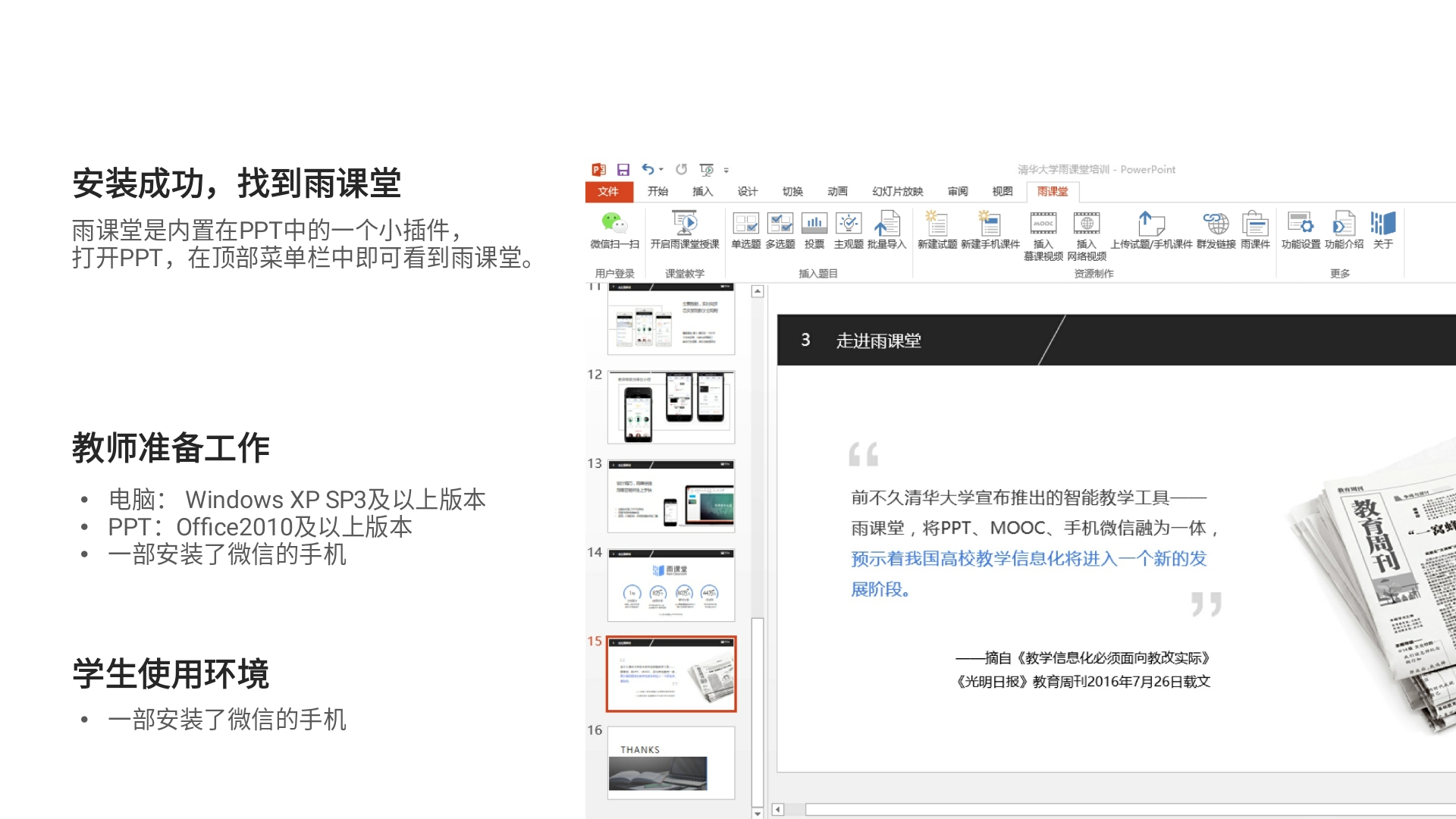The image size is (1456, 819).
Task: Insert a 多选题 multiple-choice question
Action: [x=780, y=230]
